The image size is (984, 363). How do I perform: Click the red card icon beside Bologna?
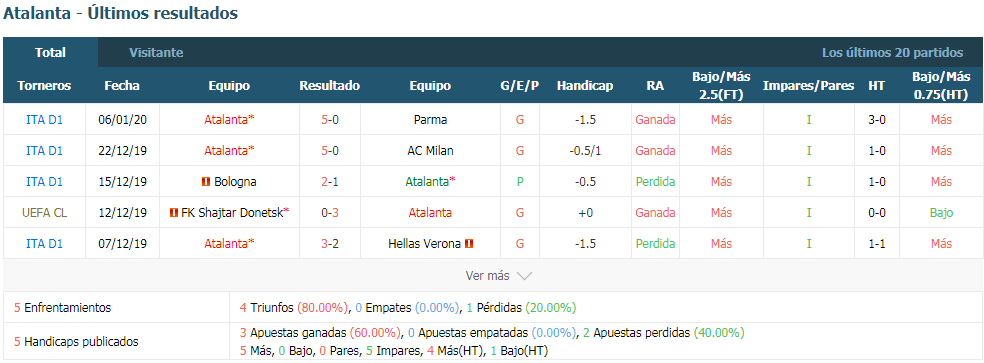coord(205,182)
